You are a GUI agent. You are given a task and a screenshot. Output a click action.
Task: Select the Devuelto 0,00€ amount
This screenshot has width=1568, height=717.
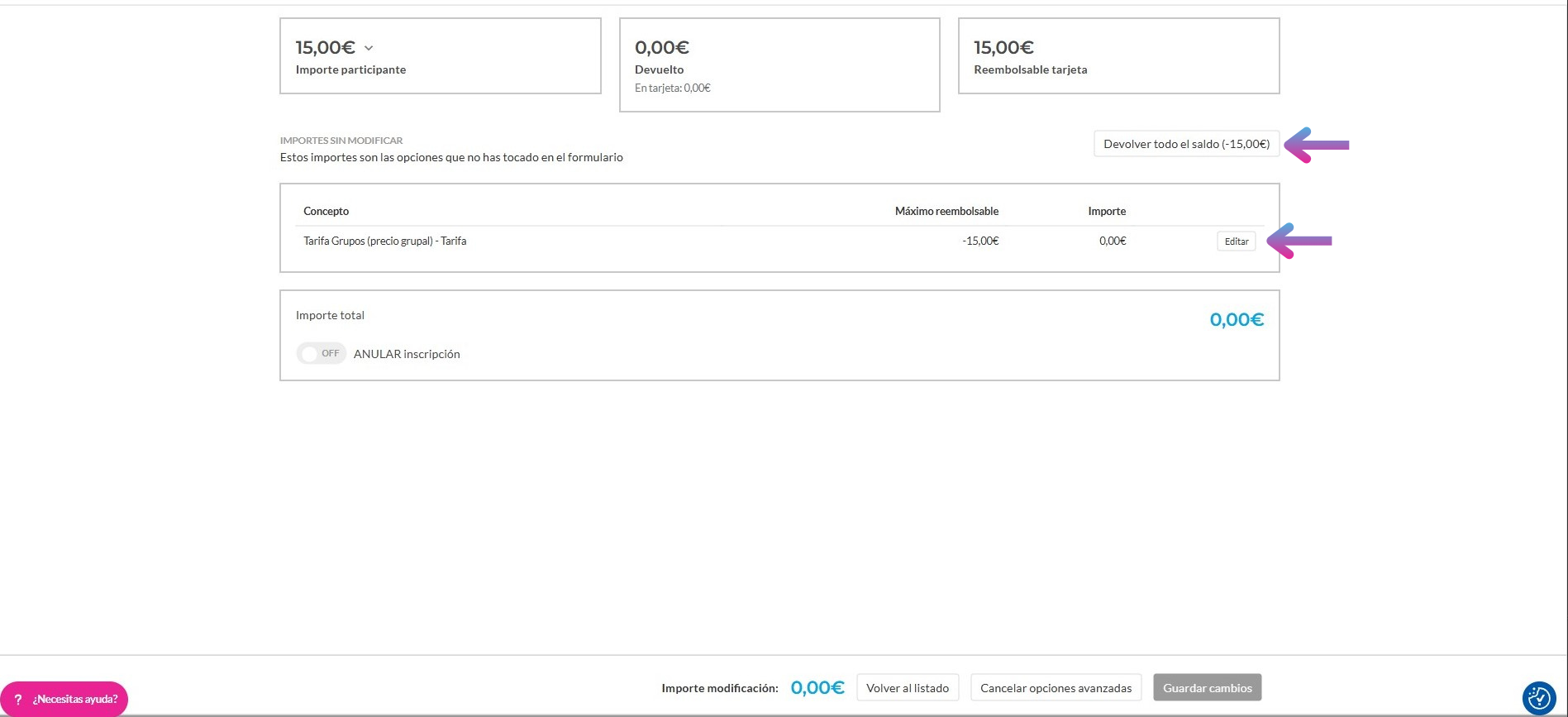click(662, 48)
